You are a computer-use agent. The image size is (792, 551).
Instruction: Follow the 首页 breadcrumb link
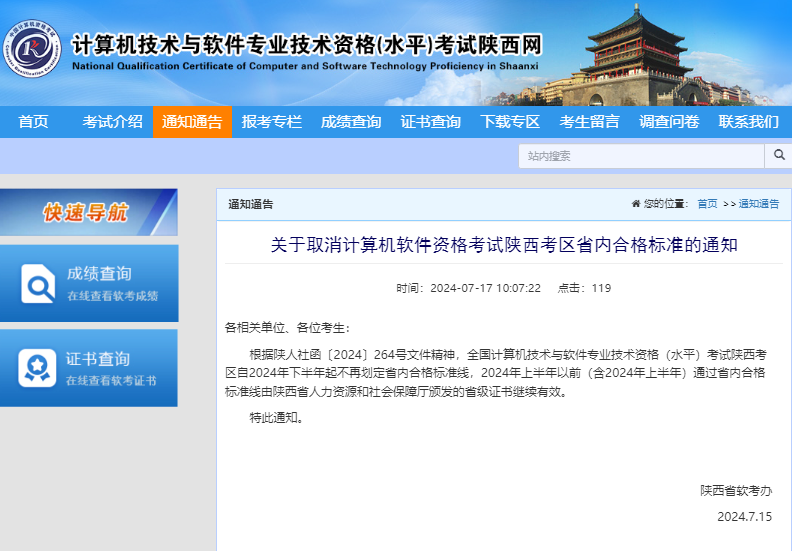[x=707, y=204]
